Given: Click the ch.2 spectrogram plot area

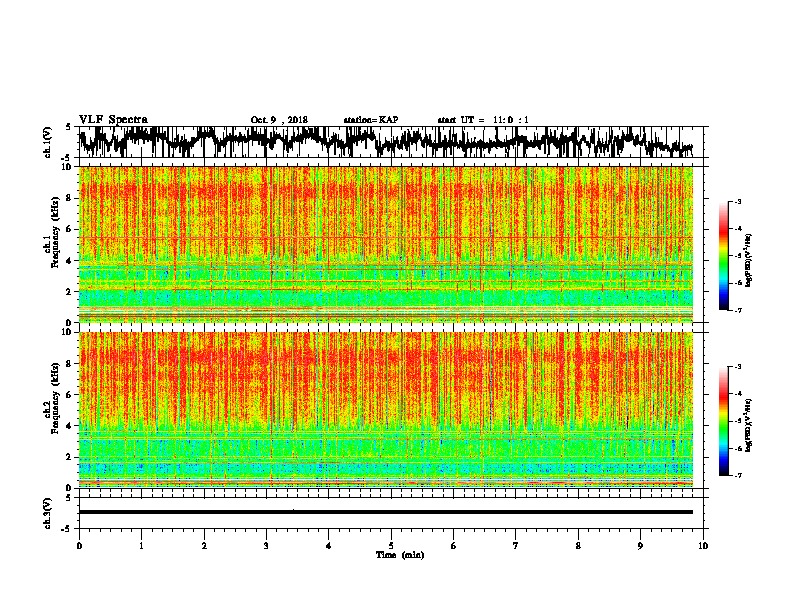Looking at the screenshot, I should 386,410.
